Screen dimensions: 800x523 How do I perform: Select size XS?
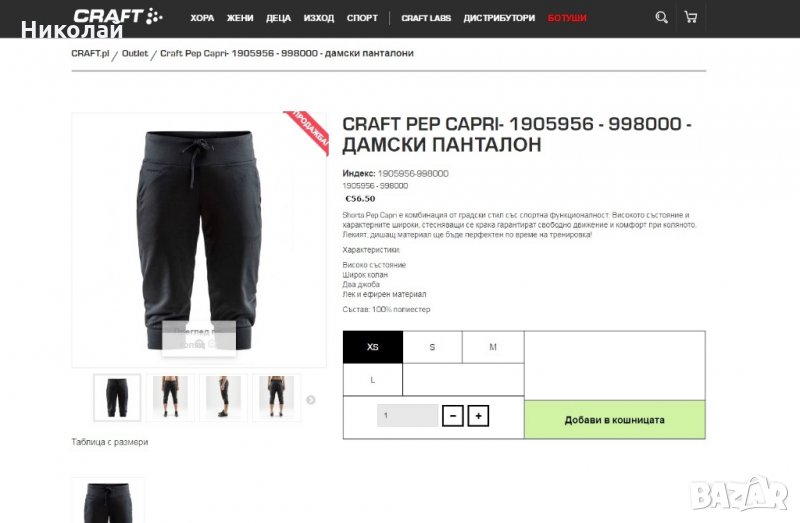click(x=373, y=347)
